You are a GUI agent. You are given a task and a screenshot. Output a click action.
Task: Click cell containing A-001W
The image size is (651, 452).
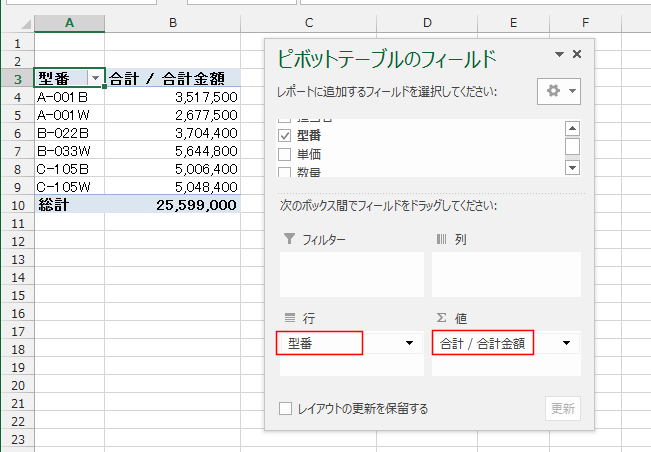click(69, 115)
